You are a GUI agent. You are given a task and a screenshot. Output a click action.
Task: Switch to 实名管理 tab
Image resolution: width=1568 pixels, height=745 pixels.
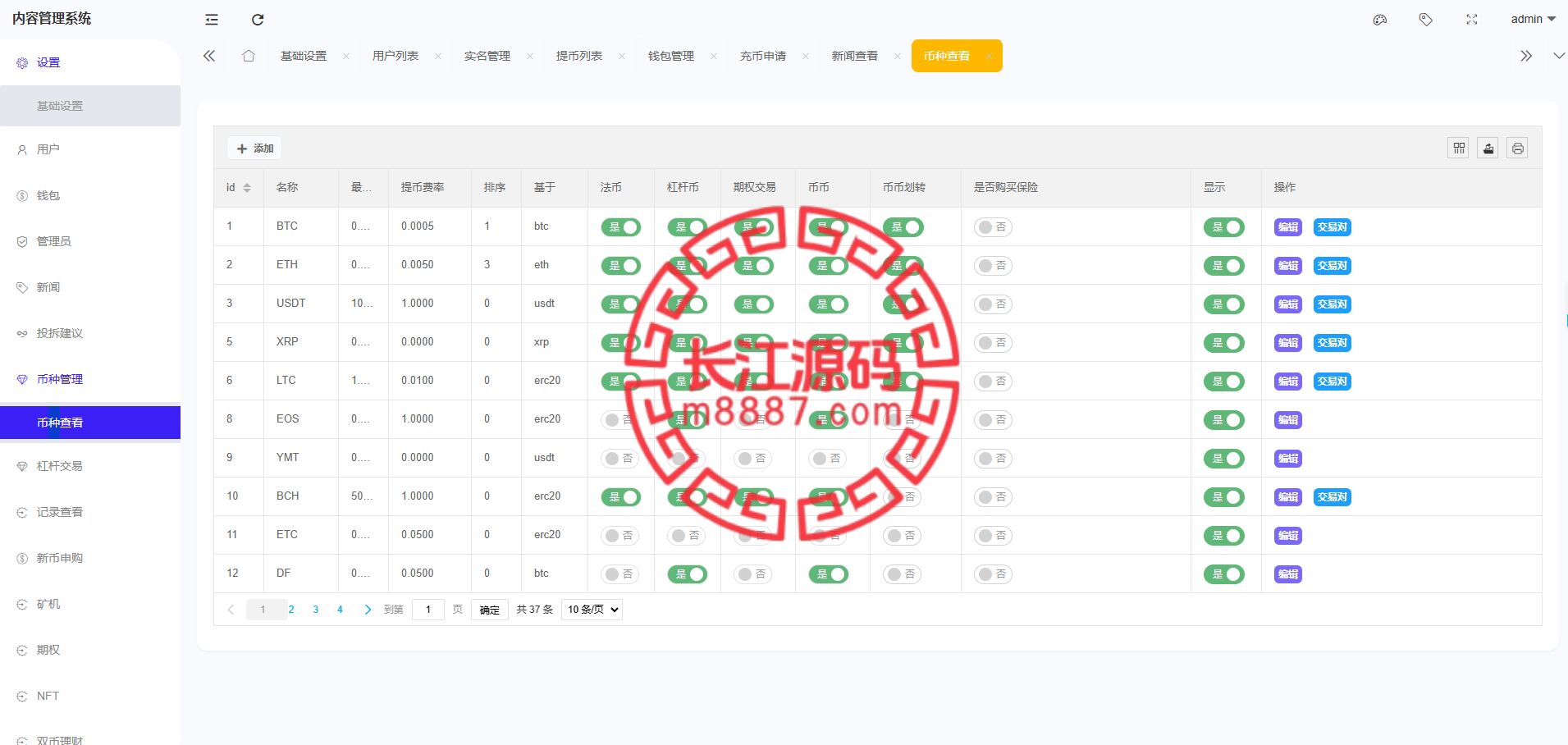(x=487, y=56)
